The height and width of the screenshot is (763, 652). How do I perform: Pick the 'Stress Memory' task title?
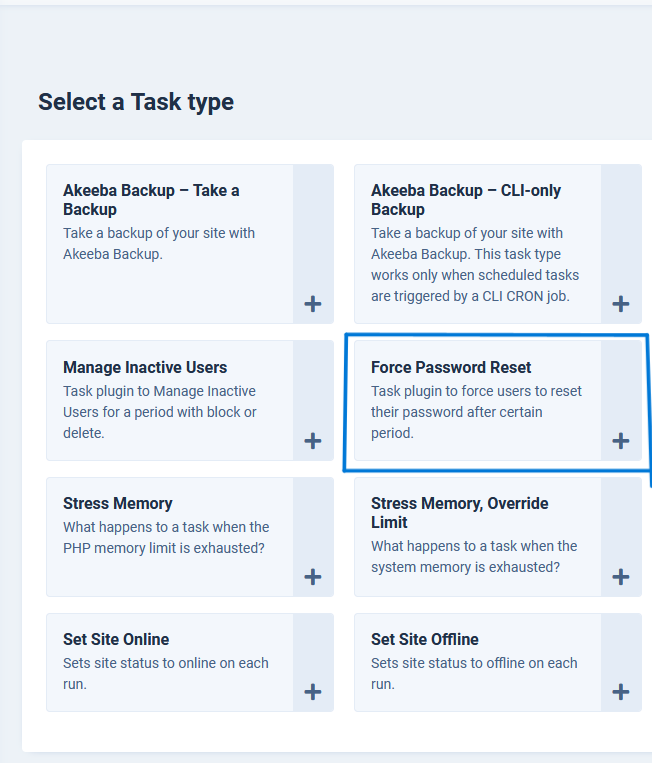[x=118, y=503]
